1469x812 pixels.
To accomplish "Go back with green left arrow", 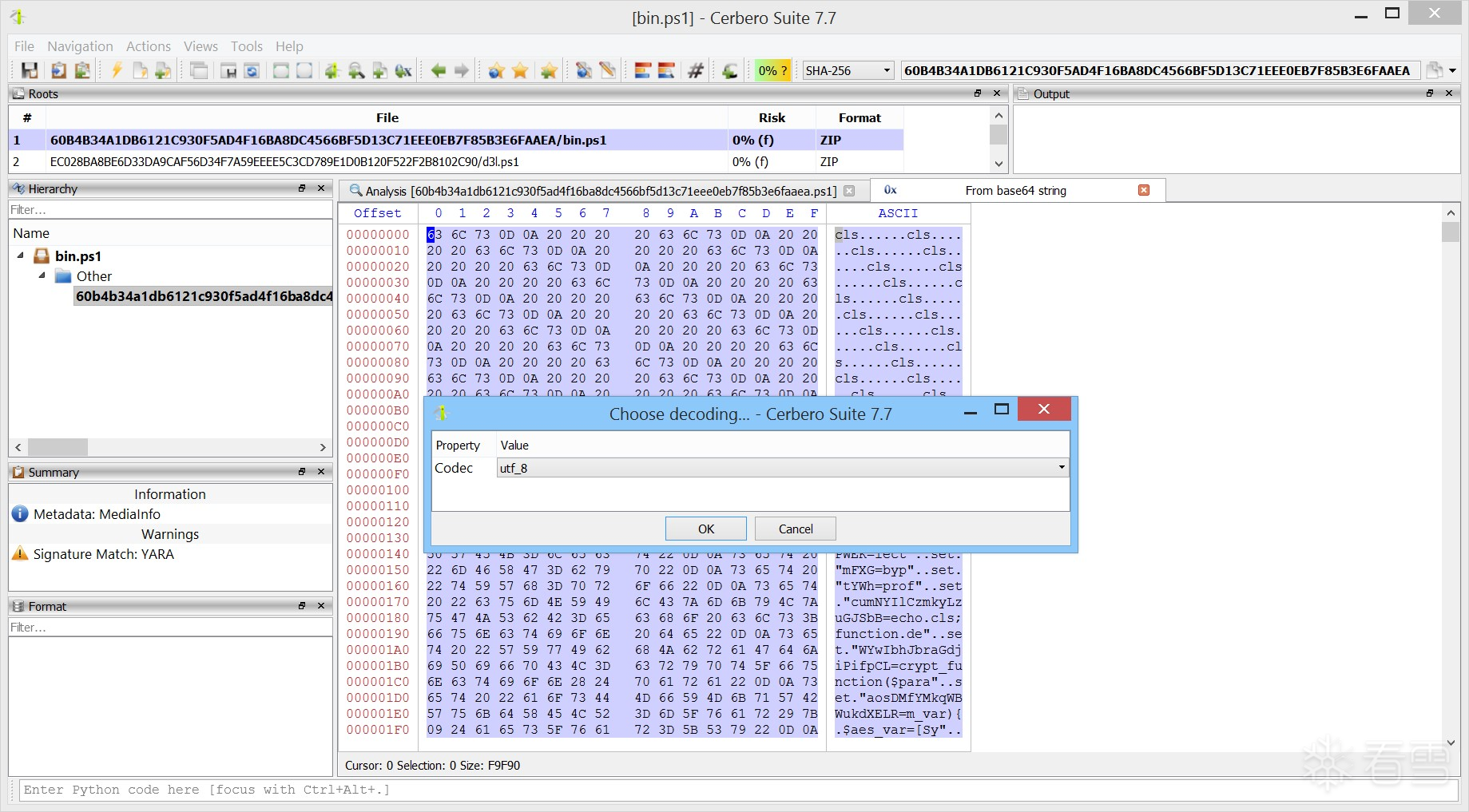I will point(439,70).
